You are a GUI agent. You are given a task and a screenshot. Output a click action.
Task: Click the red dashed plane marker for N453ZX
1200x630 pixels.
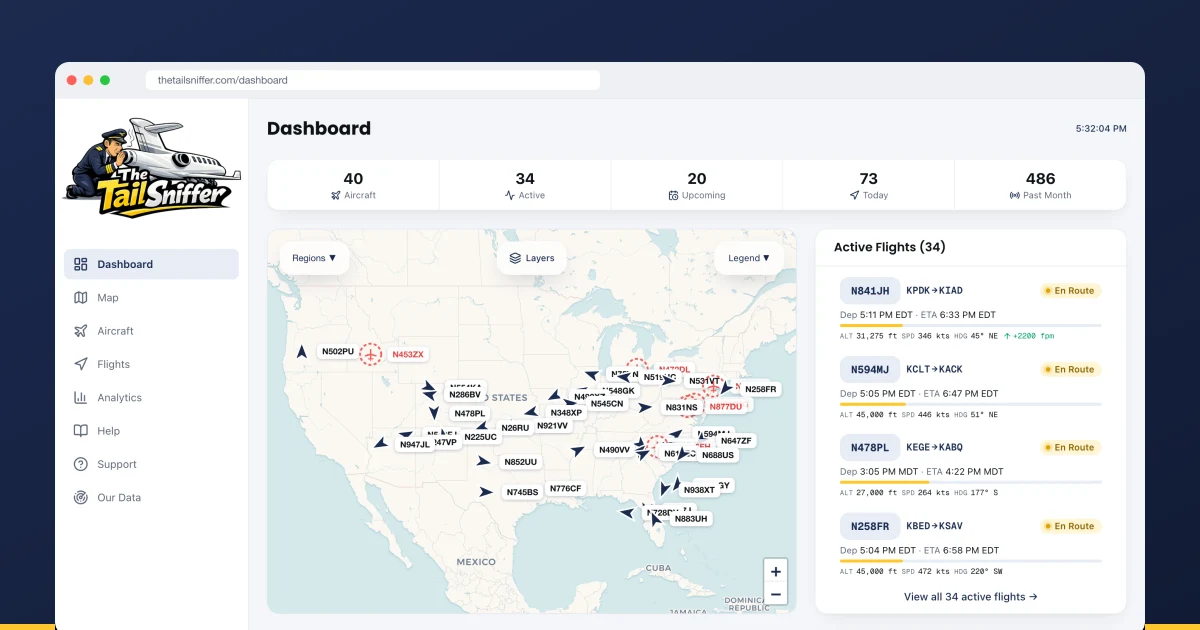tap(371, 354)
